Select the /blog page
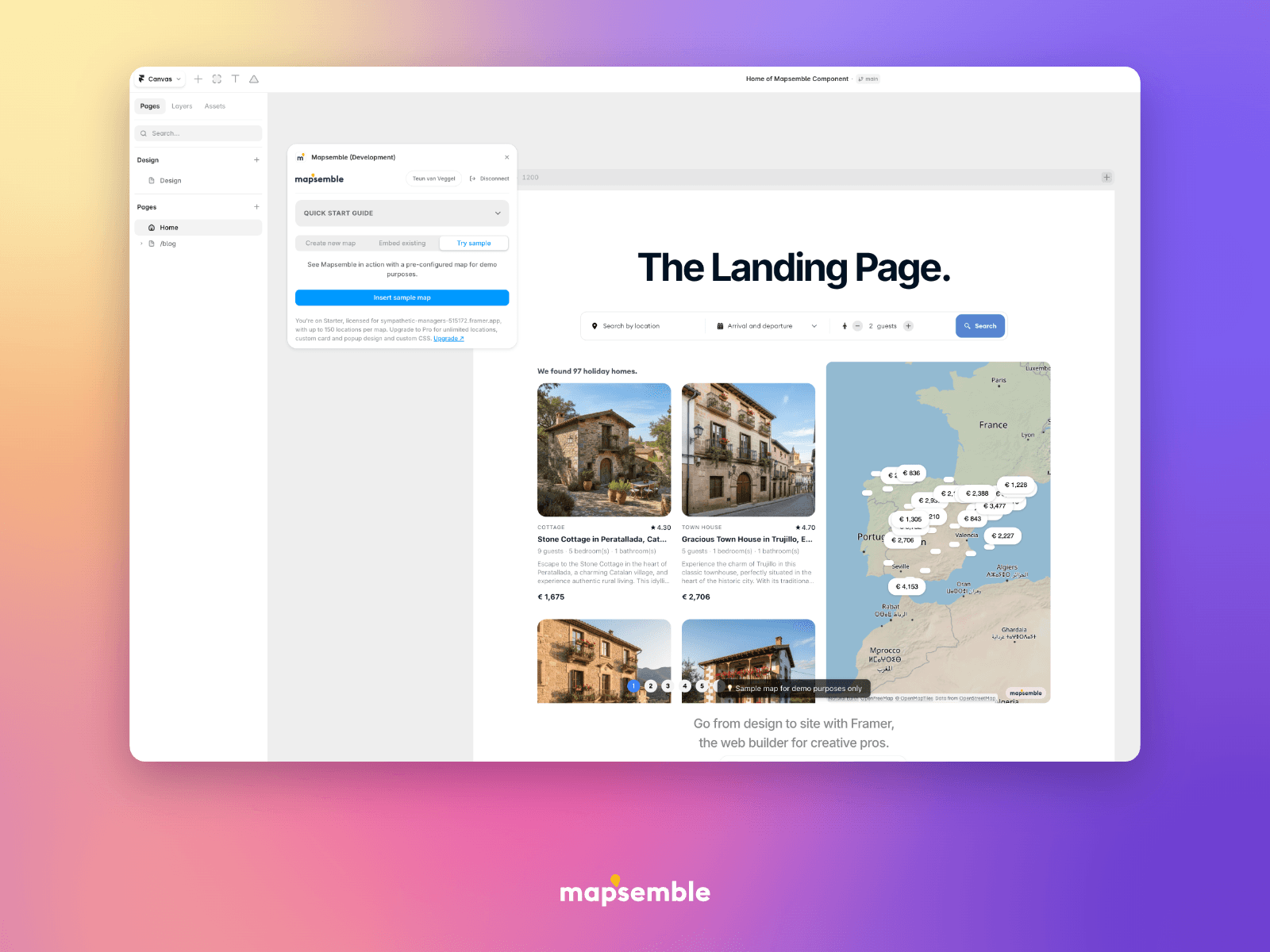Screen dimensions: 1270x952 pyautogui.click(x=167, y=244)
